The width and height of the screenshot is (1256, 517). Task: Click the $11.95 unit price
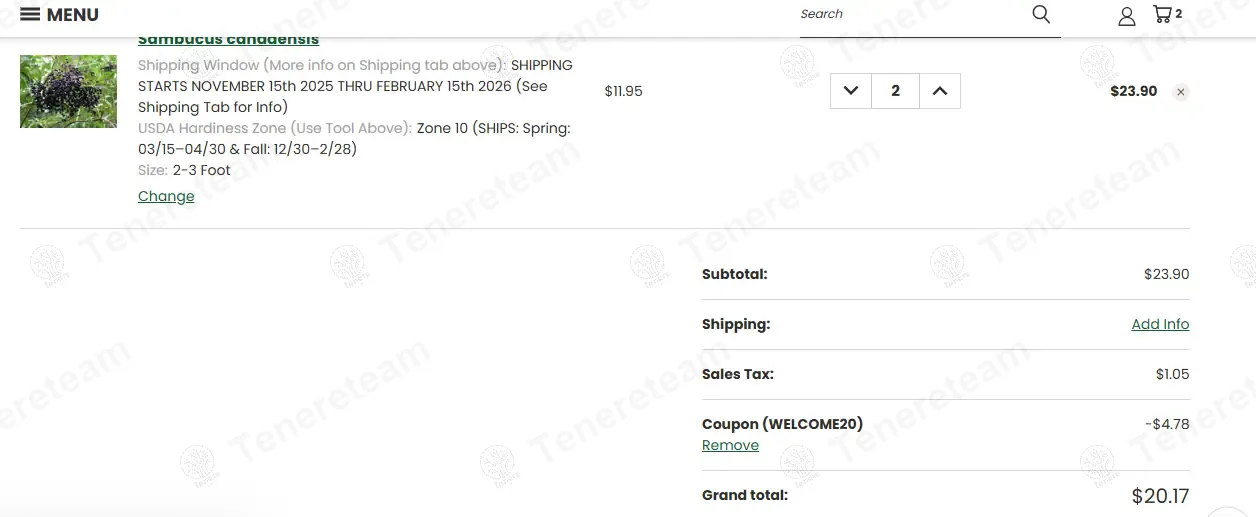(623, 91)
